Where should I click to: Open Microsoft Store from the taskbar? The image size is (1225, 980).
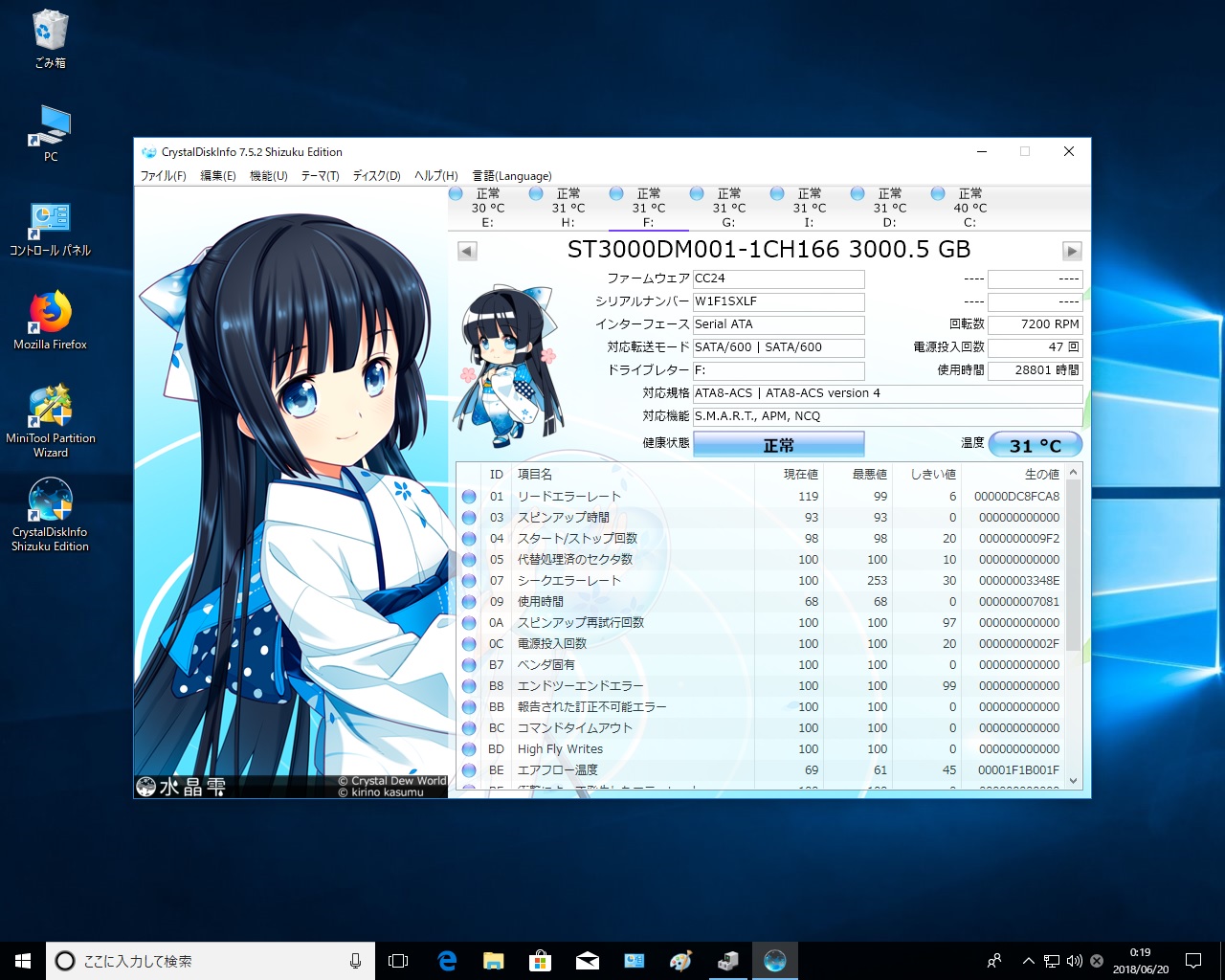[x=540, y=961]
